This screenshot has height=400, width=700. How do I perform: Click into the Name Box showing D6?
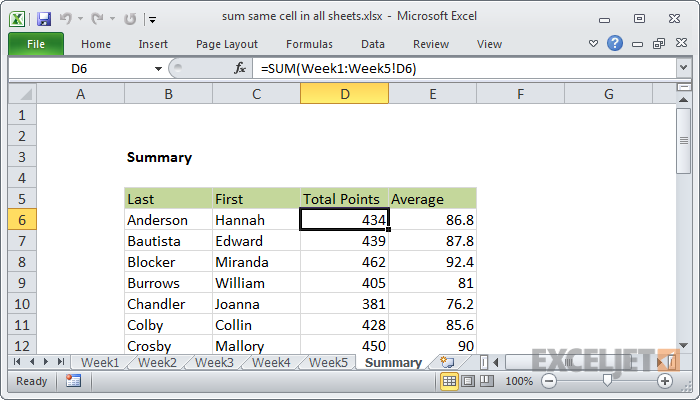click(x=79, y=69)
